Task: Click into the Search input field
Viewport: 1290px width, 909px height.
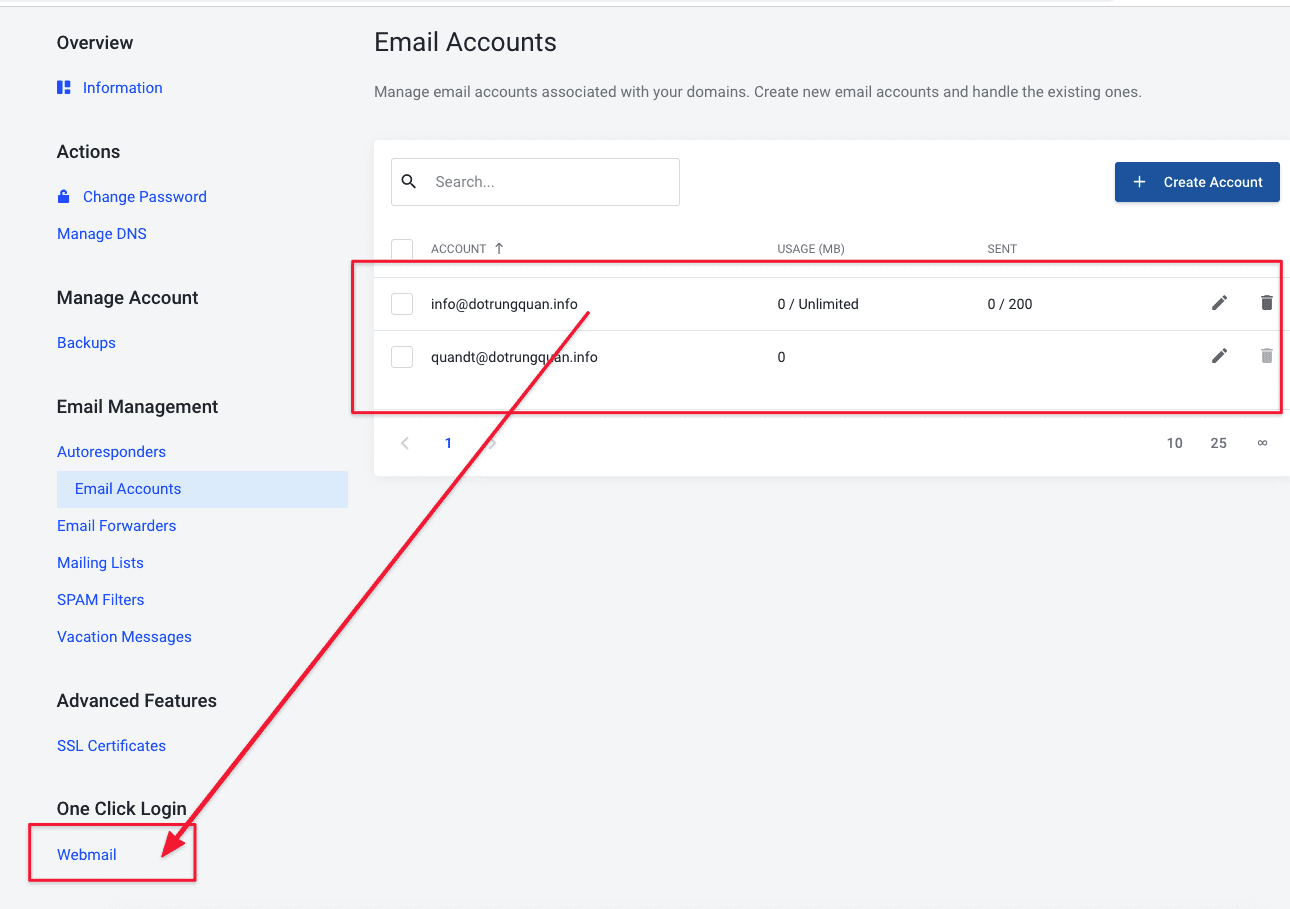Action: pyautogui.click(x=550, y=182)
